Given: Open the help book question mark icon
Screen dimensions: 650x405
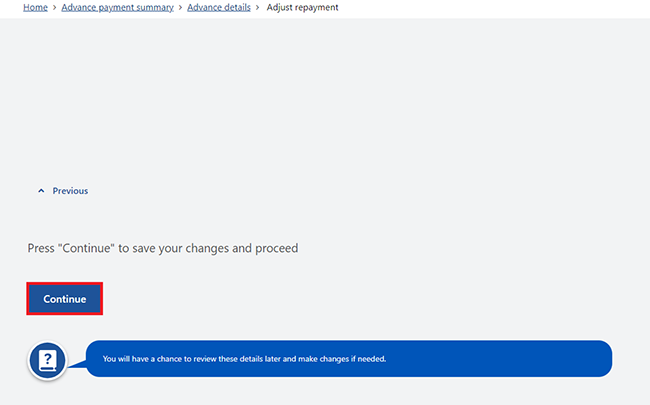Looking at the screenshot, I should (x=47, y=360).
